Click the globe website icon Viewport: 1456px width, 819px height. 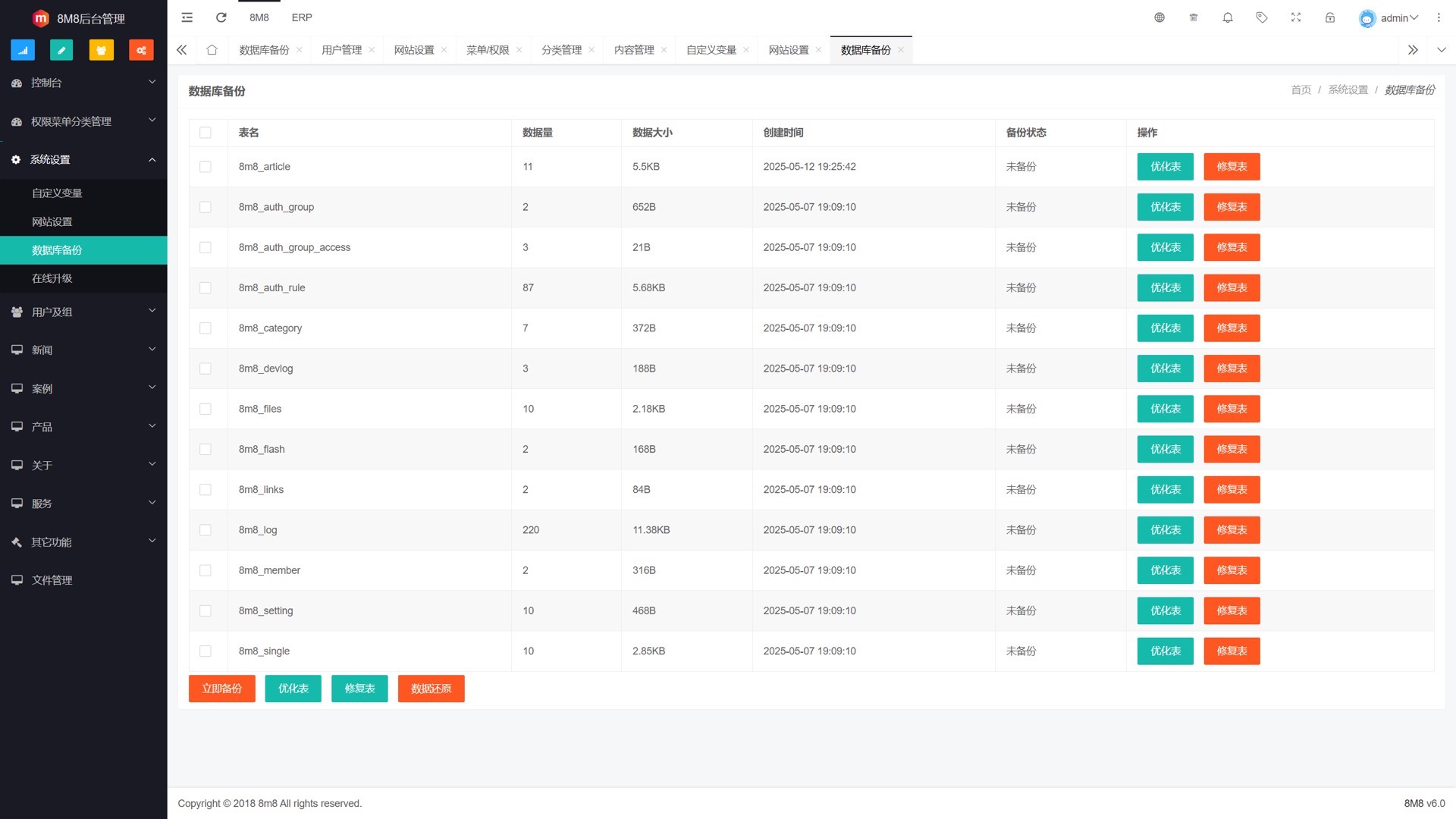click(1159, 17)
